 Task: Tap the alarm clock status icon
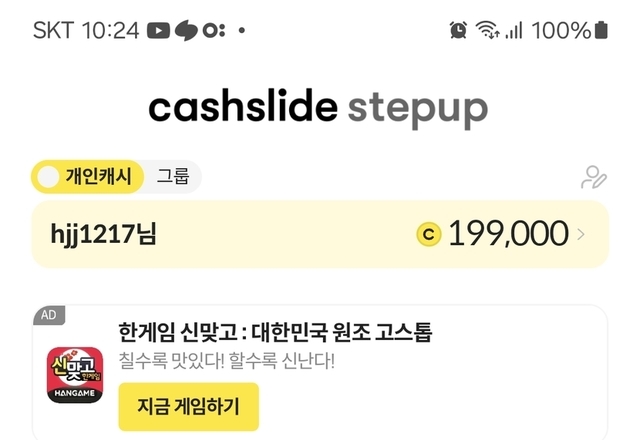458,30
